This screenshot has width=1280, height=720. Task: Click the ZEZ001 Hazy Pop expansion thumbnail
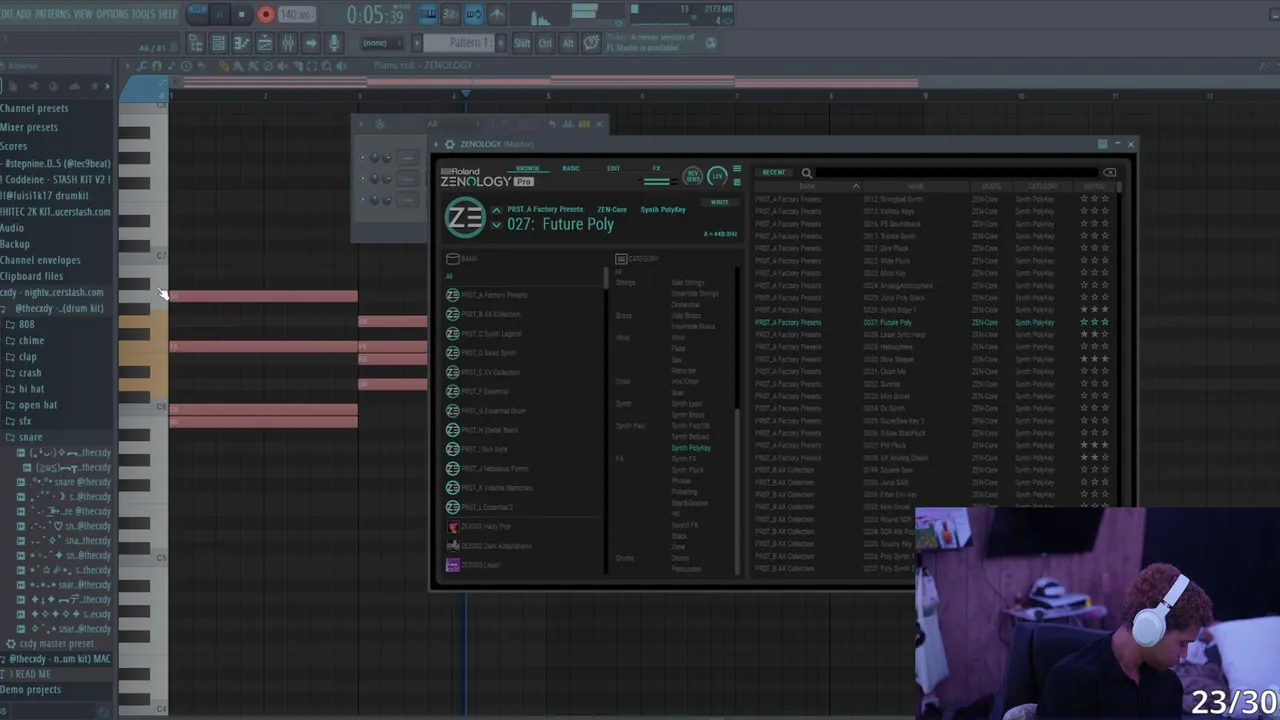[453, 527]
